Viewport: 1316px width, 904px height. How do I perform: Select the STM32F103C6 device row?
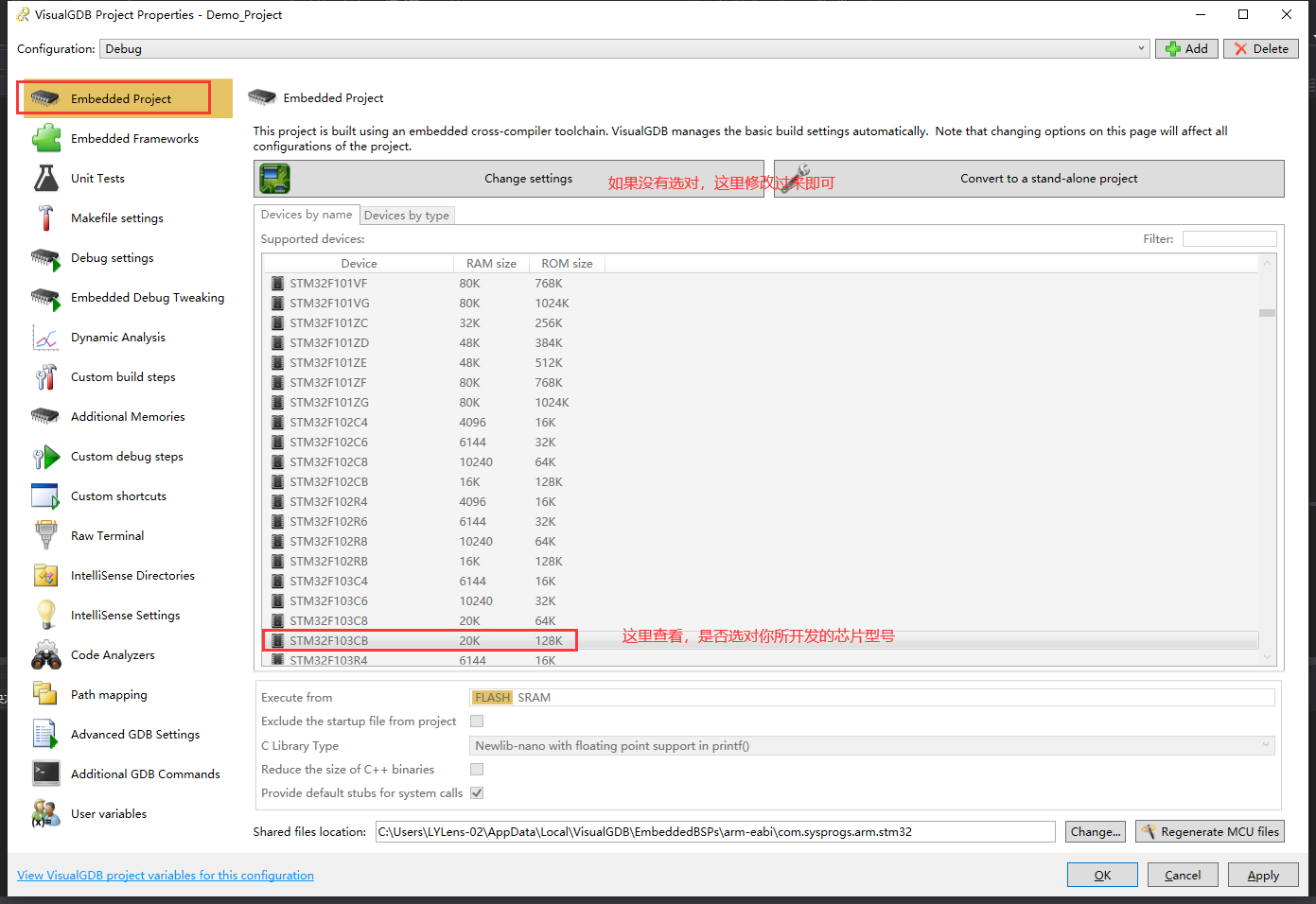(761, 601)
